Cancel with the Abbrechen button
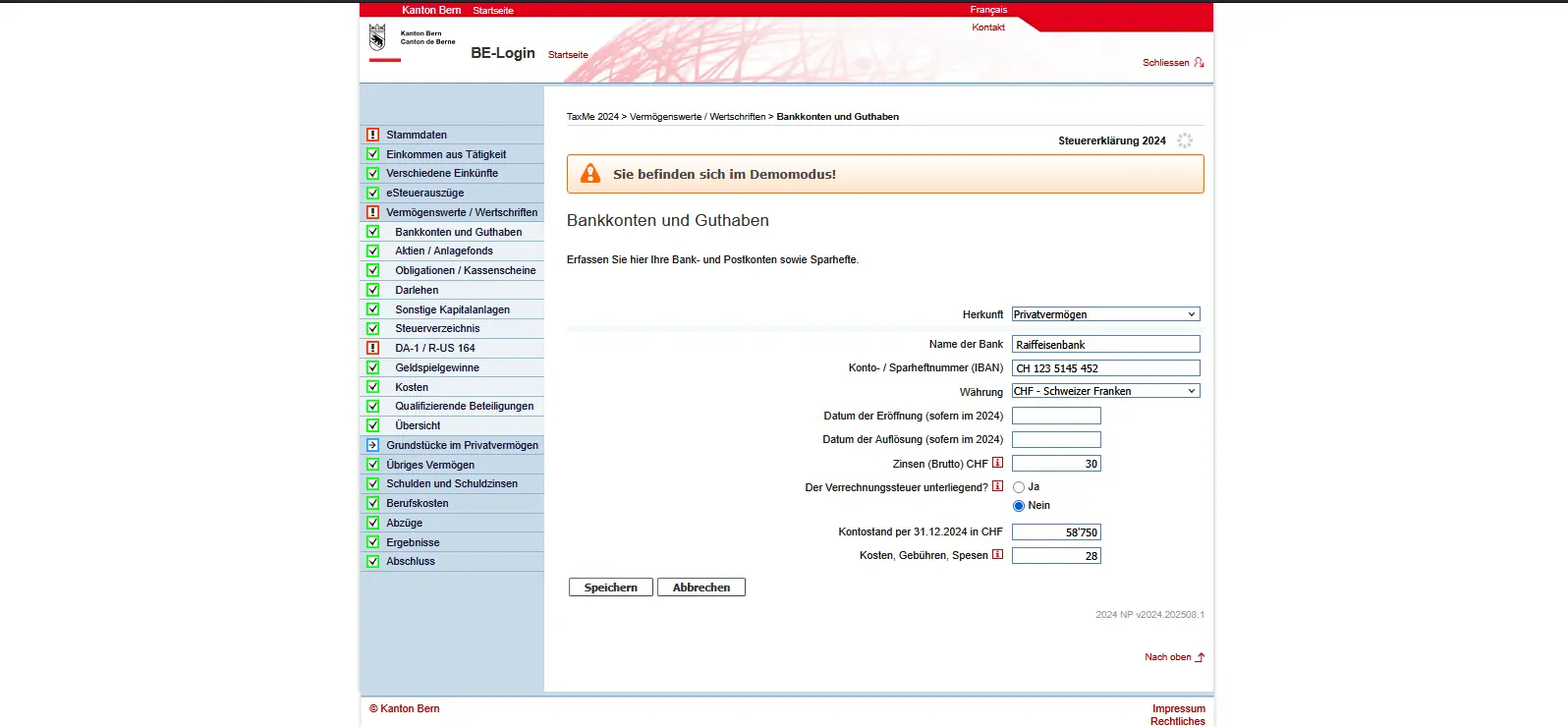 700,587
